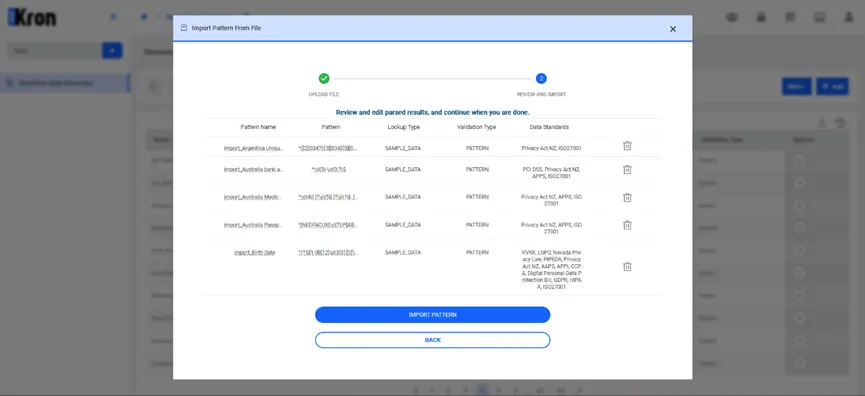
Task: Click the Pattern column header
Action: (x=330, y=127)
